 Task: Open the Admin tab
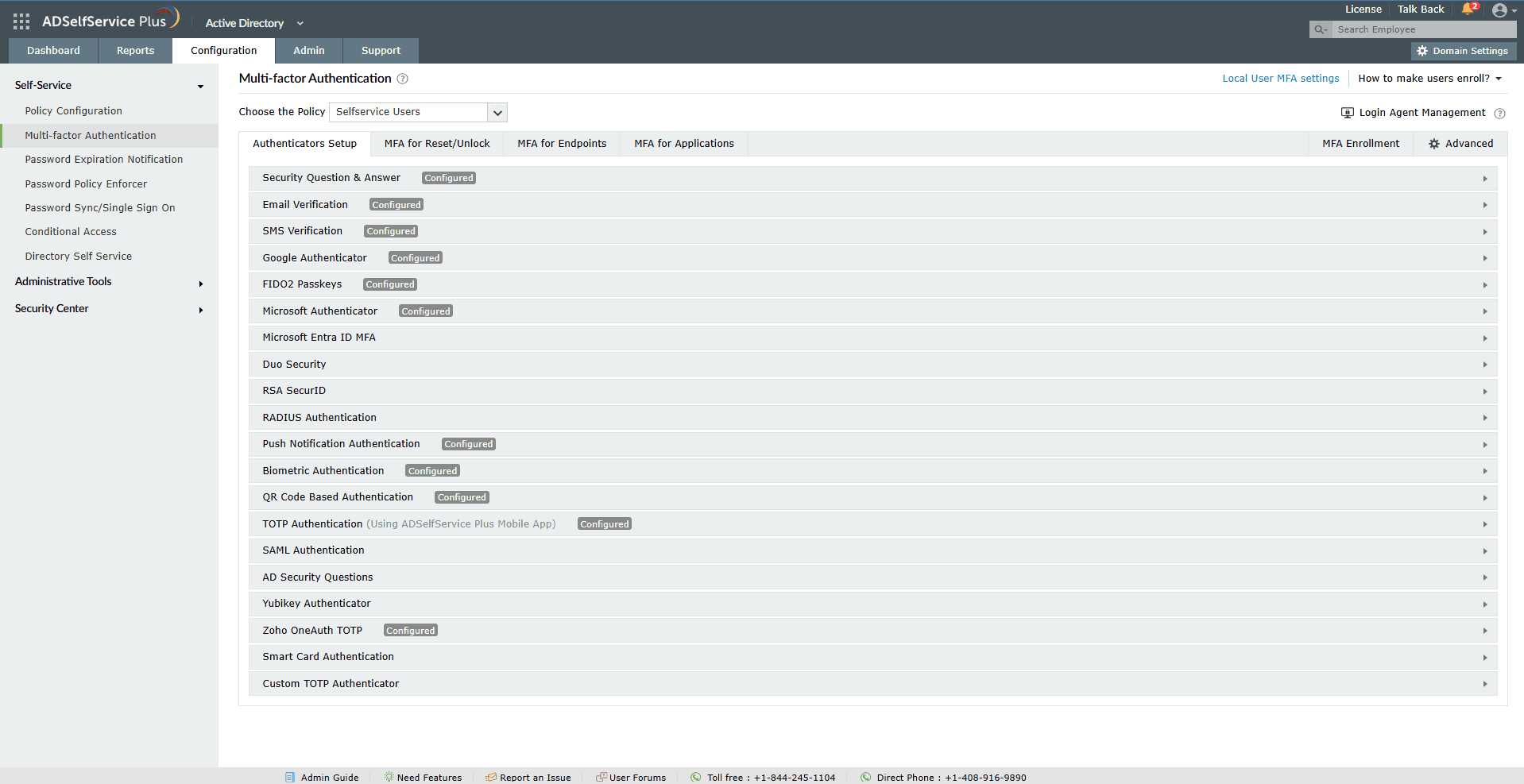(x=309, y=51)
